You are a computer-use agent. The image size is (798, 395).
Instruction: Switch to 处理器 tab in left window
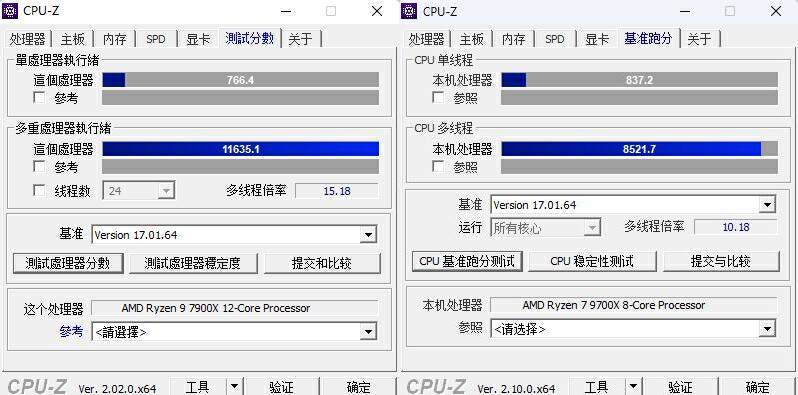click(x=27, y=39)
